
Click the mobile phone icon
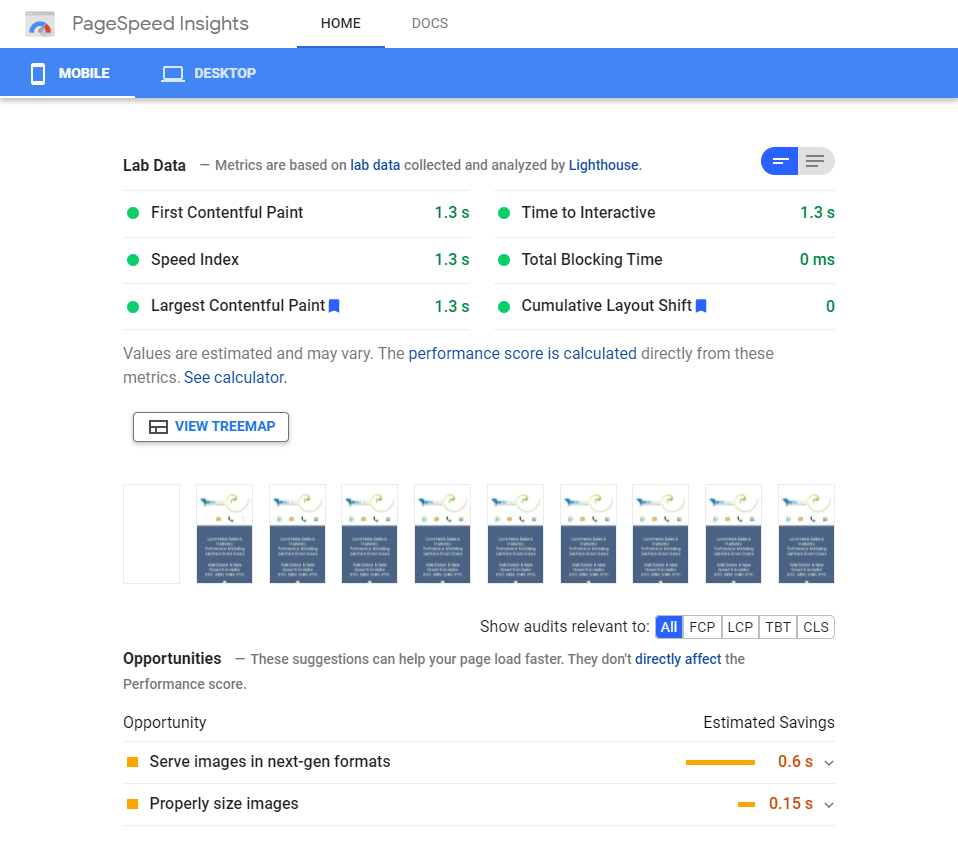pos(38,74)
